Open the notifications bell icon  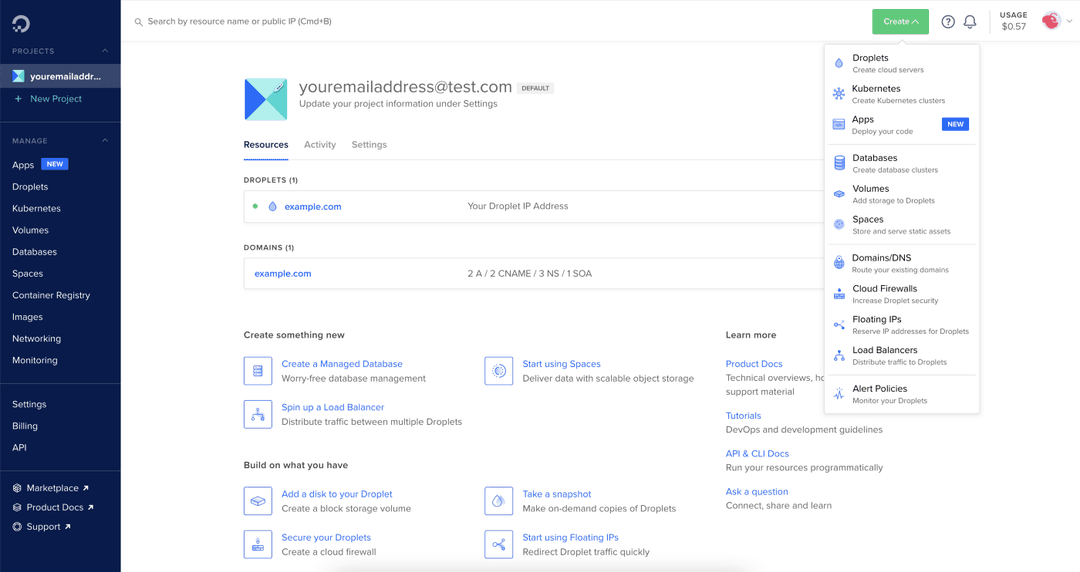click(970, 22)
